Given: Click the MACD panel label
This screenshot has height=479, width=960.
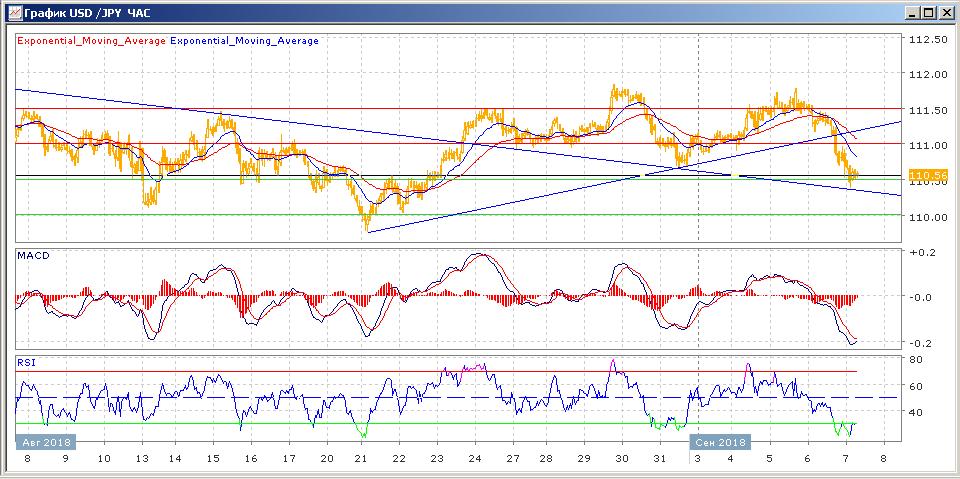Looking at the screenshot, I should (34, 255).
